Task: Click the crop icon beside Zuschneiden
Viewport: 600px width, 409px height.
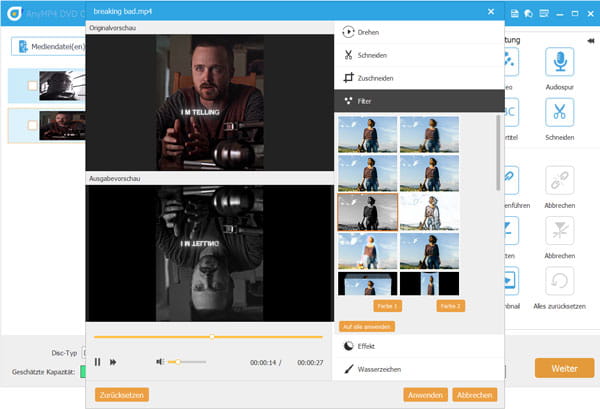Action: point(348,78)
